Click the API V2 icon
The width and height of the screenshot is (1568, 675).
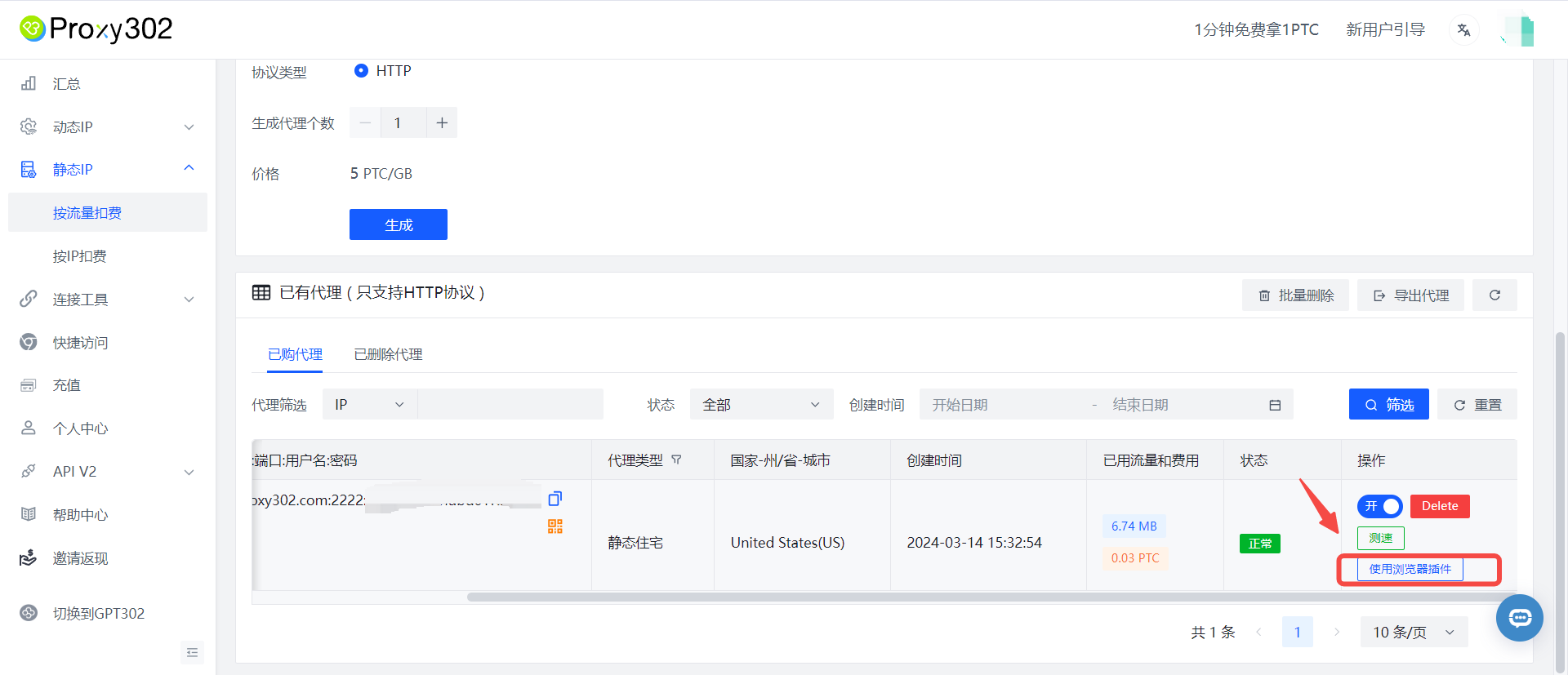[x=29, y=471]
